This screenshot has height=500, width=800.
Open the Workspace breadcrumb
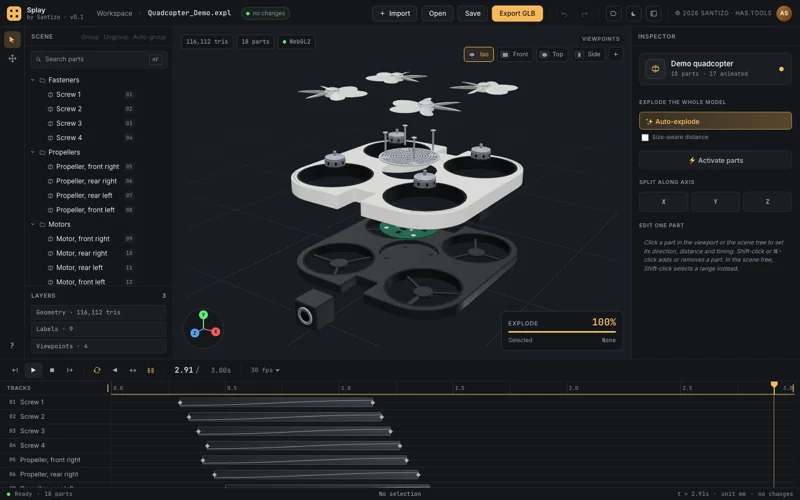coord(114,13)
